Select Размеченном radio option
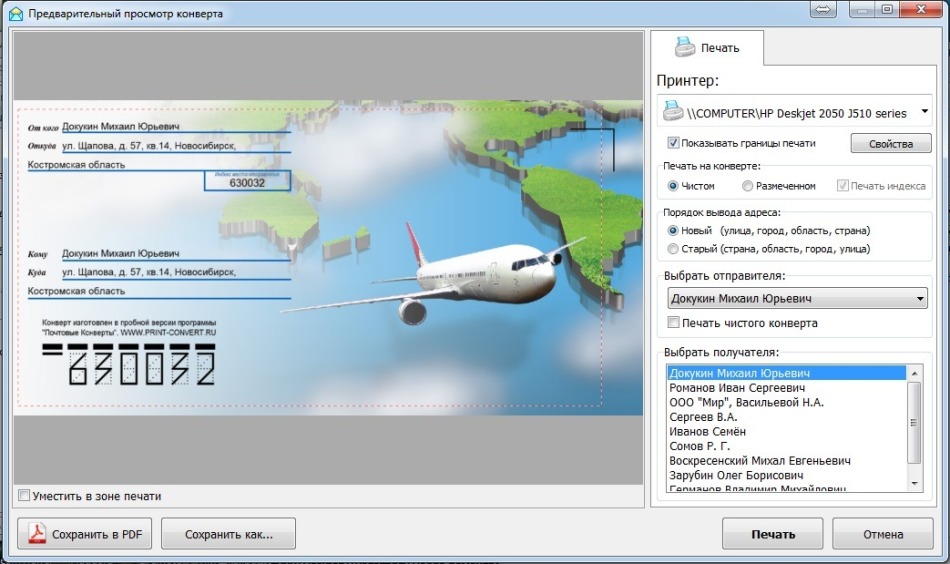Screen dimensions: 950x564 tap(747, 186)
